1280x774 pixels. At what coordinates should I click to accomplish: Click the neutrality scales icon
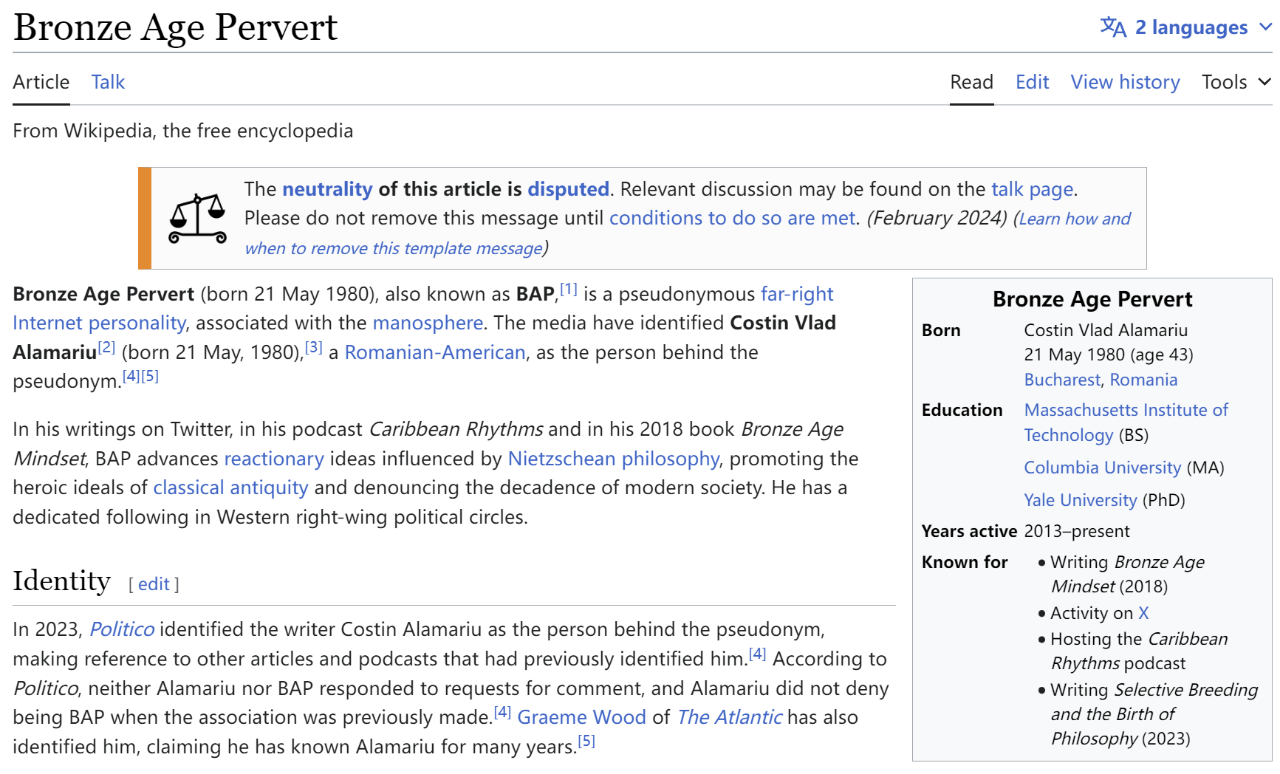coord(197,218)
